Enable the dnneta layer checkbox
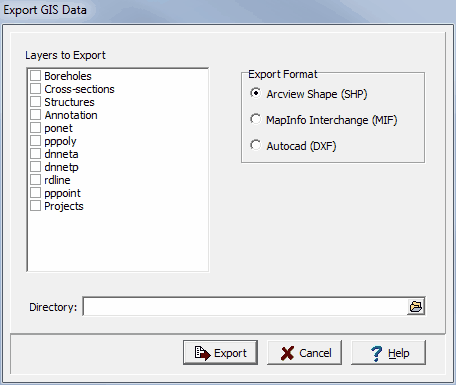456x385 pixels. (35, 154)
